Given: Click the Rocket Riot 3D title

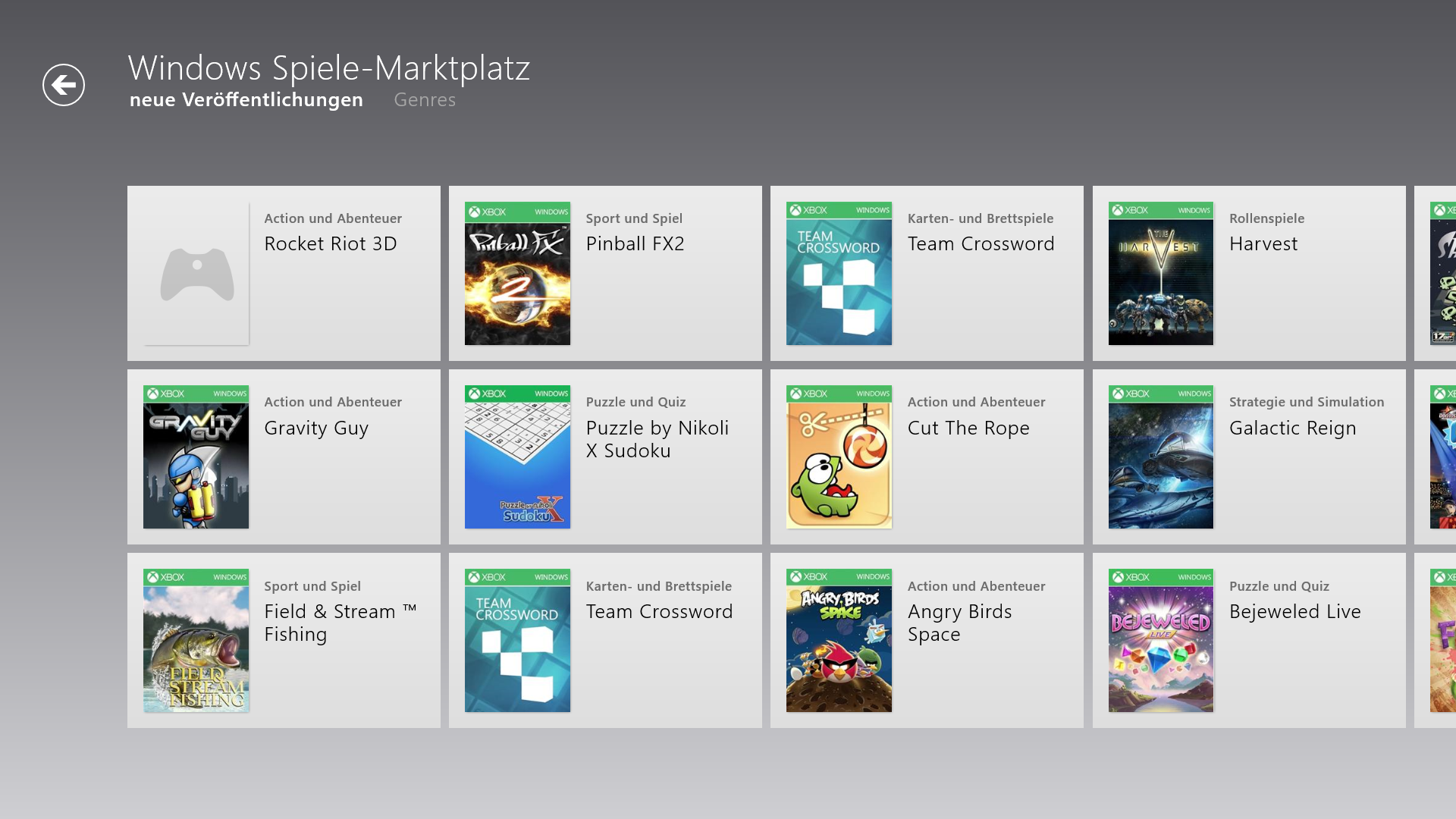Looking at the screenshot, I should coord(331,243).
